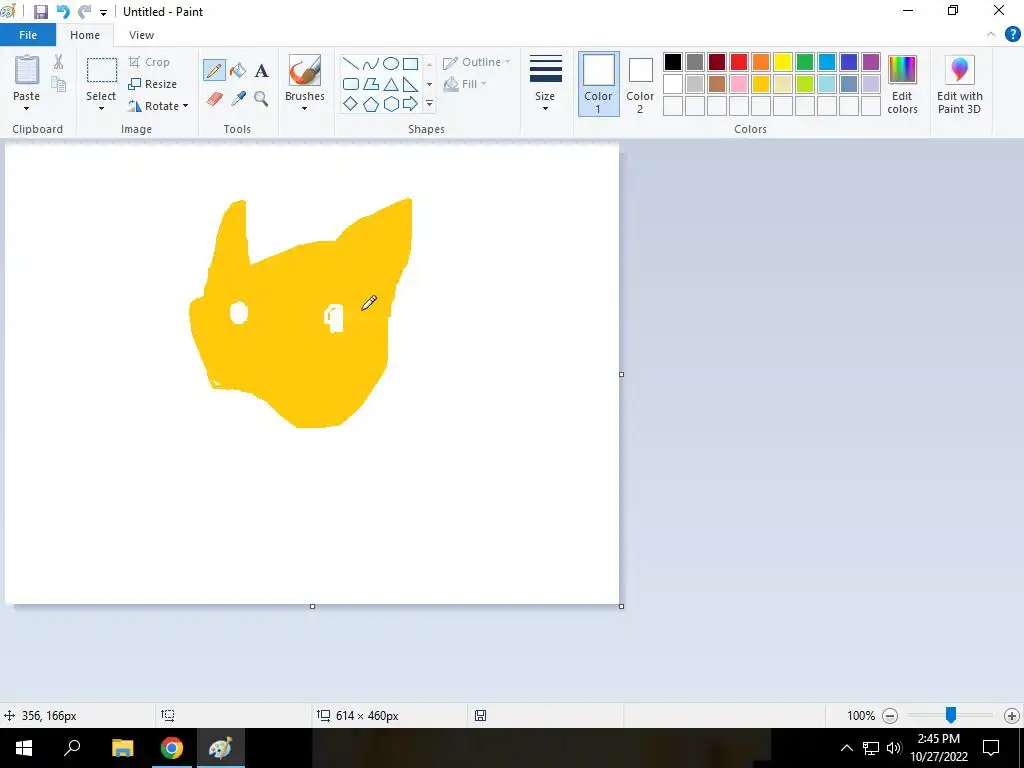Screen dimensions: 1024x768
Task: Click the Save icon in title bar
Action: (x=40, y=12)
